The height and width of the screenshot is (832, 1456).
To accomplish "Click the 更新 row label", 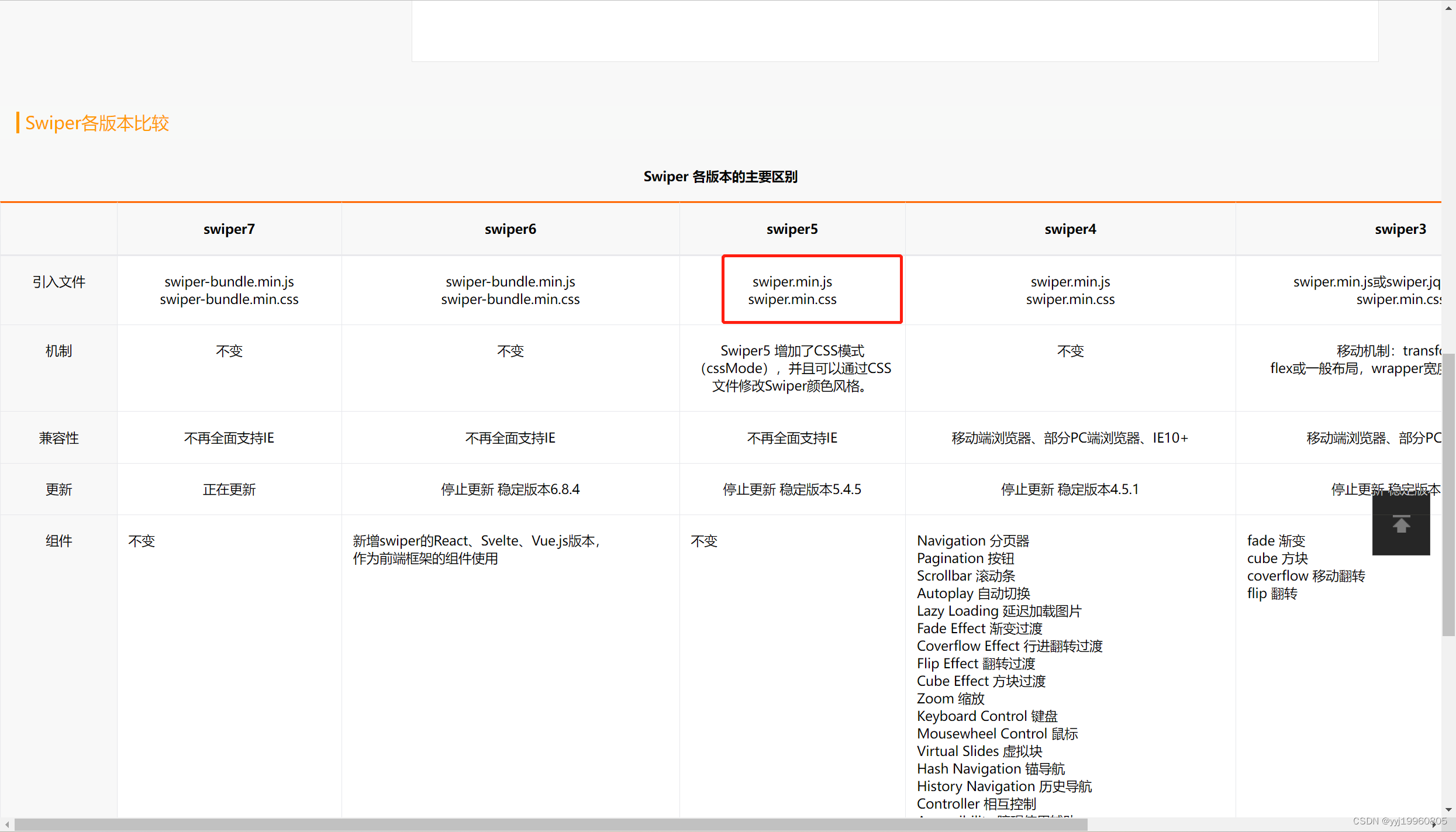I will (x=58, y=489).
